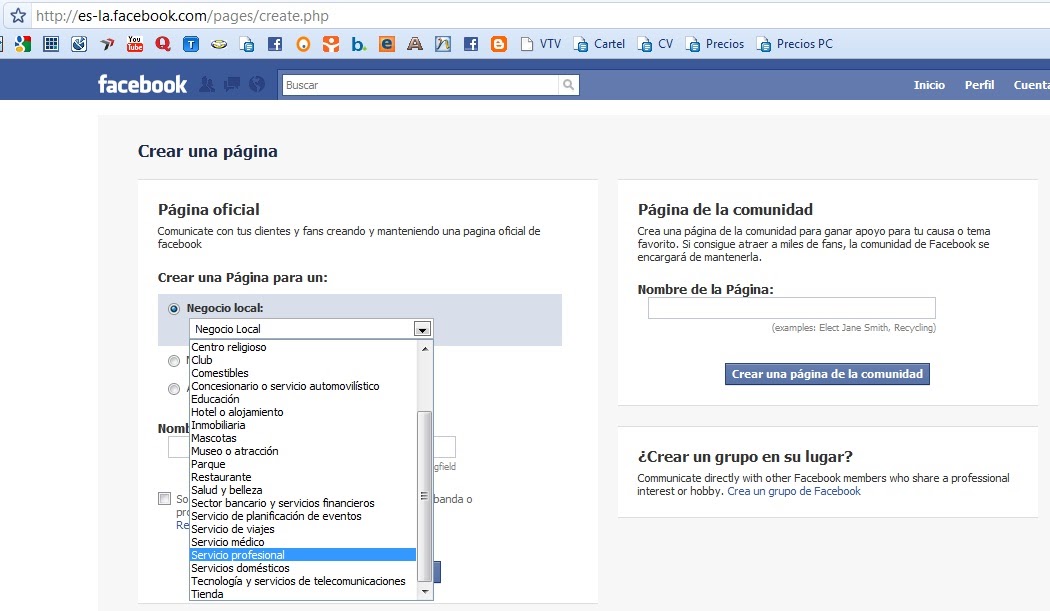The width and height of the screenshot is (1050, 611).
Task: Choose Mascotas from the list
Action: point(303,438)
